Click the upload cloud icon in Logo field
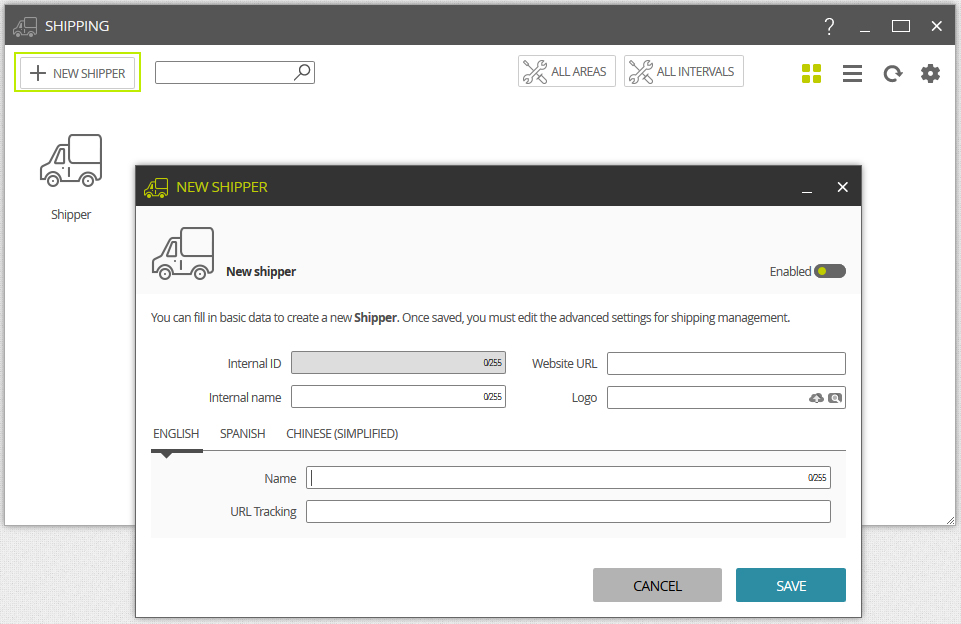 coord(816,398)
